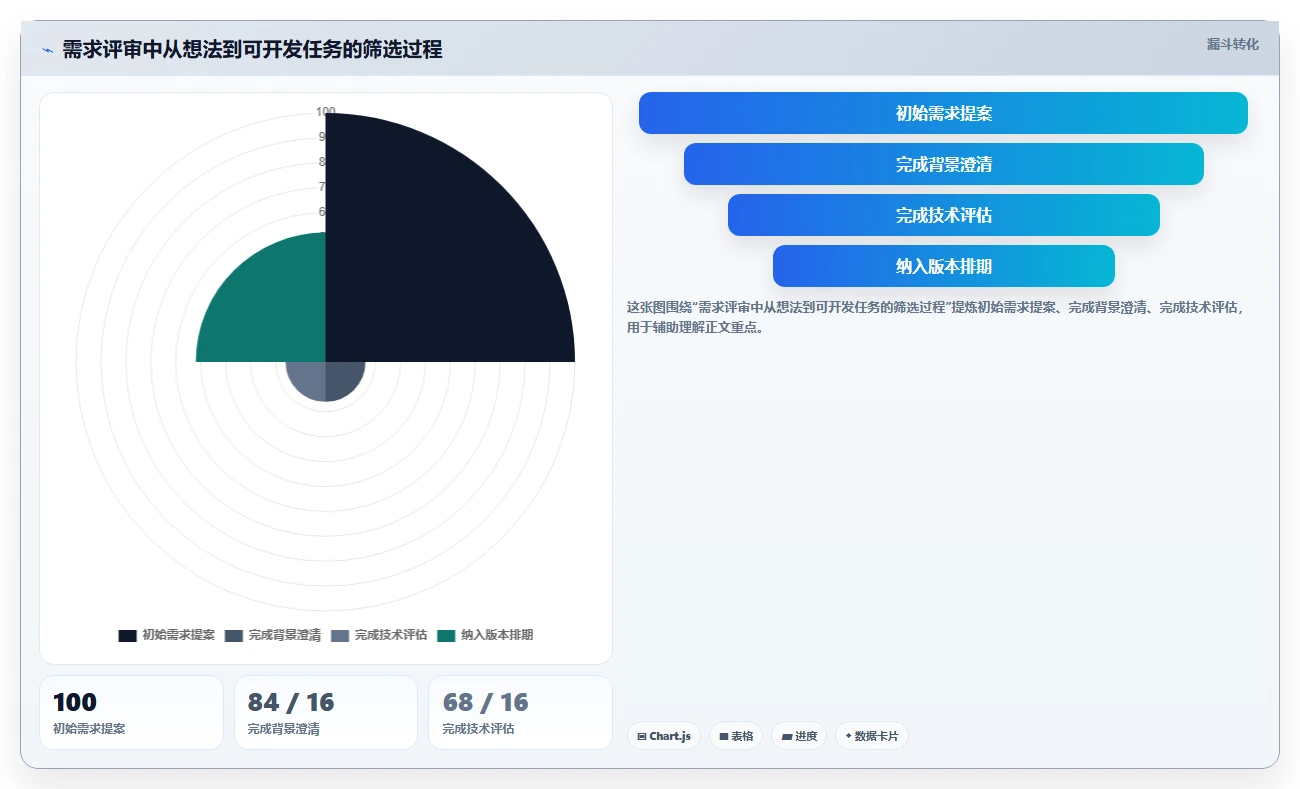The width and height of the screenshot is (1300, 789).
Task: Toggle the 完成技术评估 legend swatch
Action: point(340,636)
